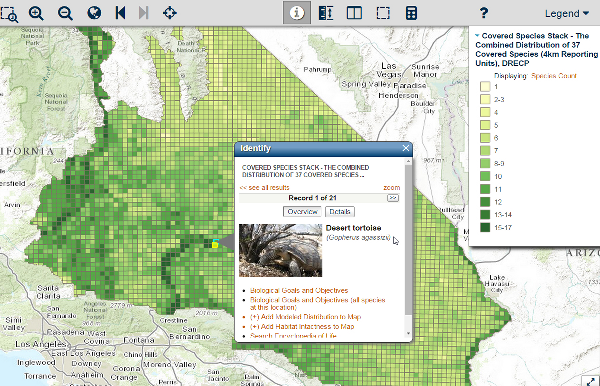This screenshot has width=600, height=386.
Task: Click the Los Angeles map label
Action: pyautogui.click(x=41, y=344)
